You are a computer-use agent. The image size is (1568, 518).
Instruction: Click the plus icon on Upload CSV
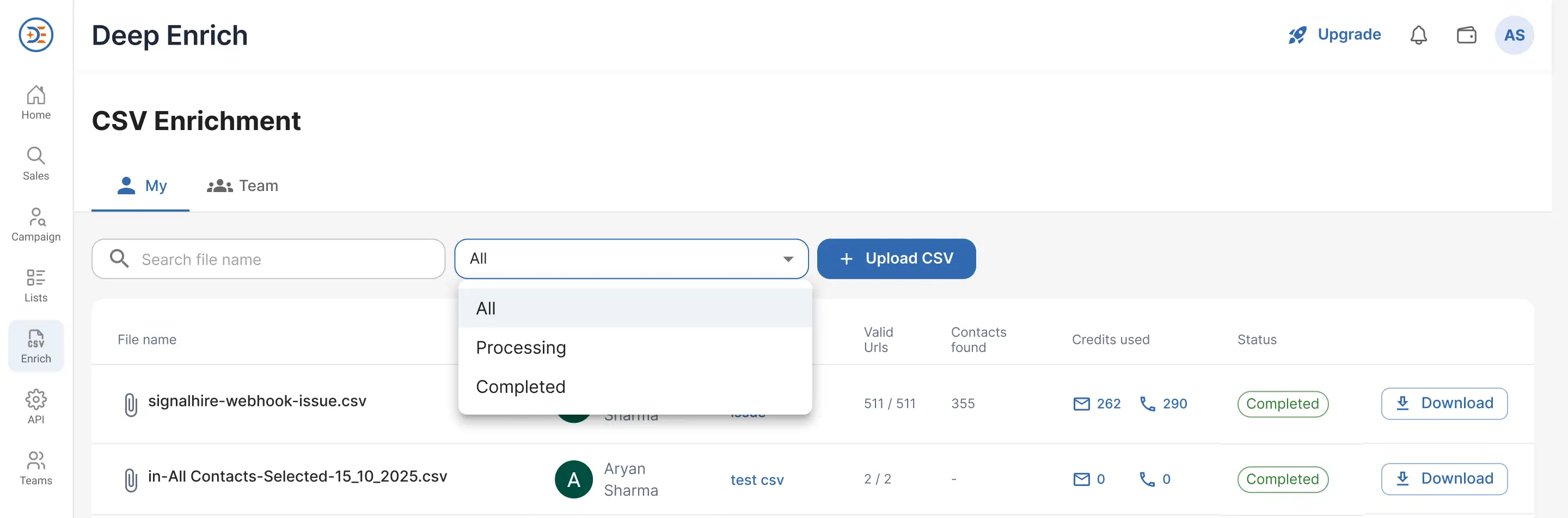pos(846,258)
